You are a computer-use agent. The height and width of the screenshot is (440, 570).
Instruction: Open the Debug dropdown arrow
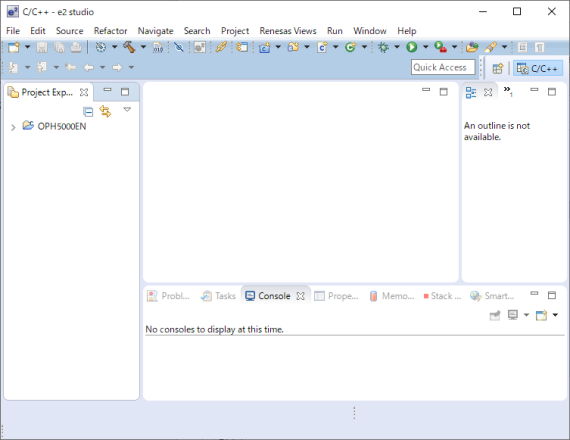click(x=397, y=47)
